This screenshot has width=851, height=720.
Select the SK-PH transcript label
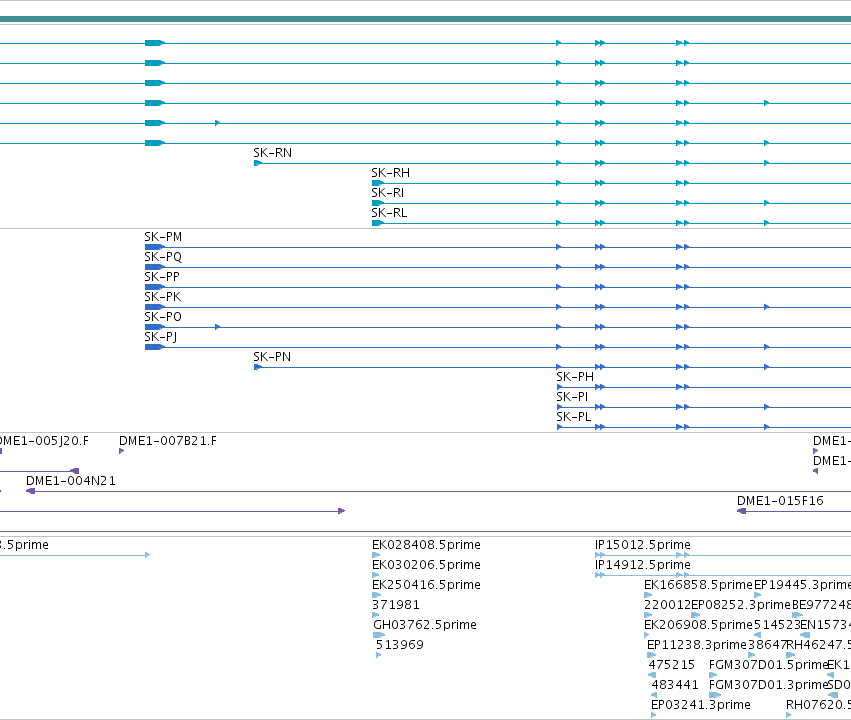tap(575, 377)
